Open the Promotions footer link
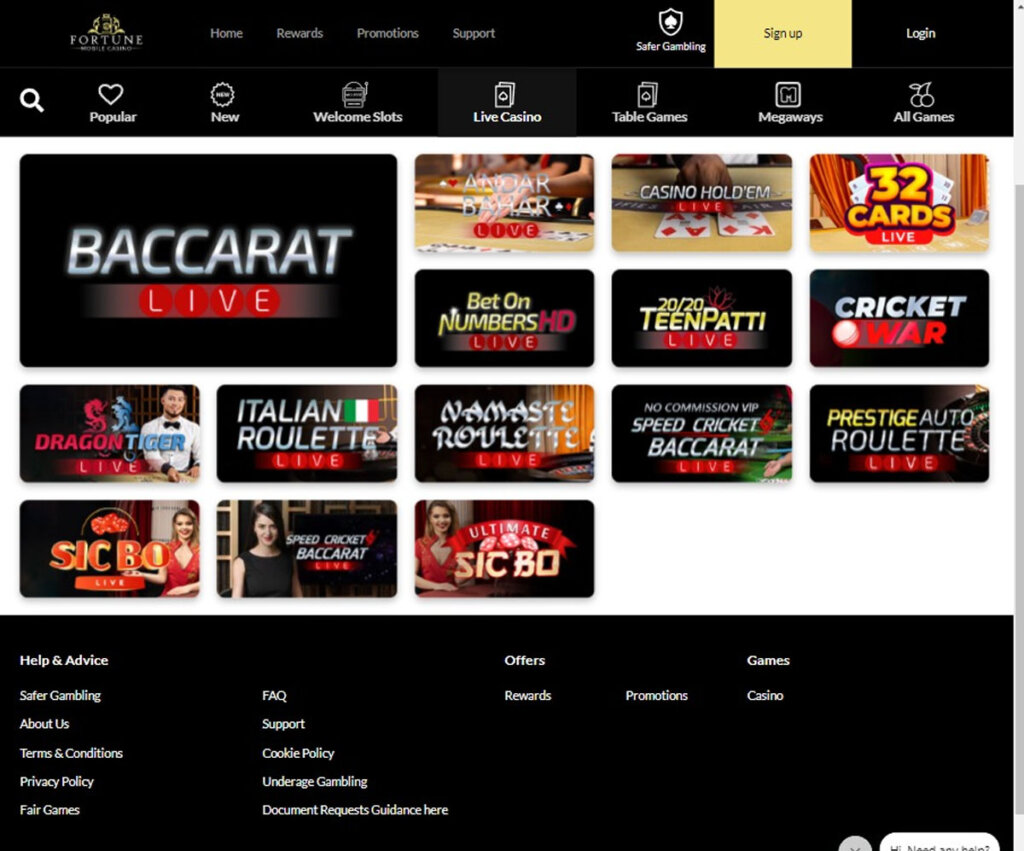The width and height of the screenshot is (1024, 851). coord(656,696)
